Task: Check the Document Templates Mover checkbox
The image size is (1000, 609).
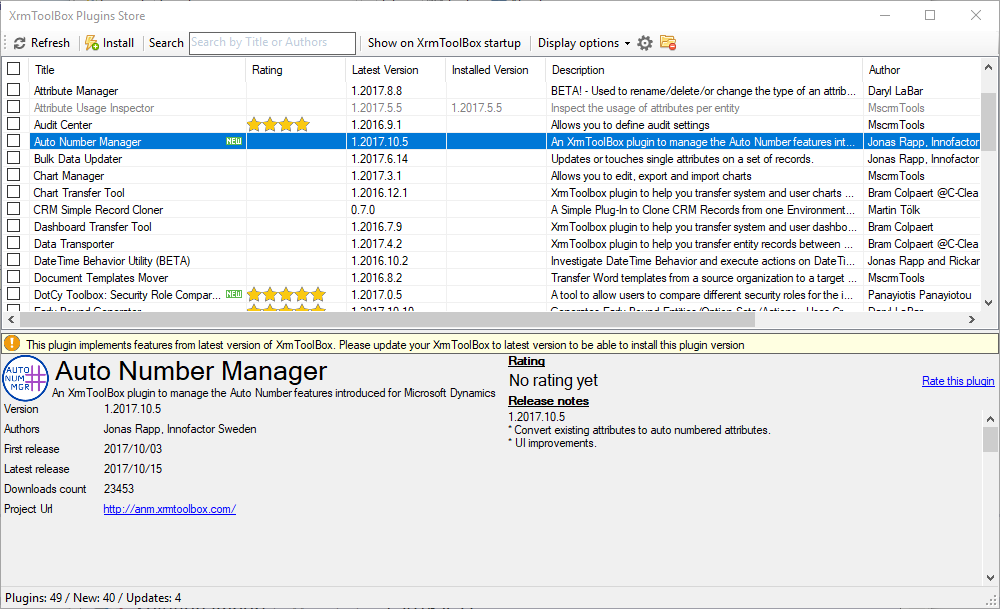Action: [13, 277]
